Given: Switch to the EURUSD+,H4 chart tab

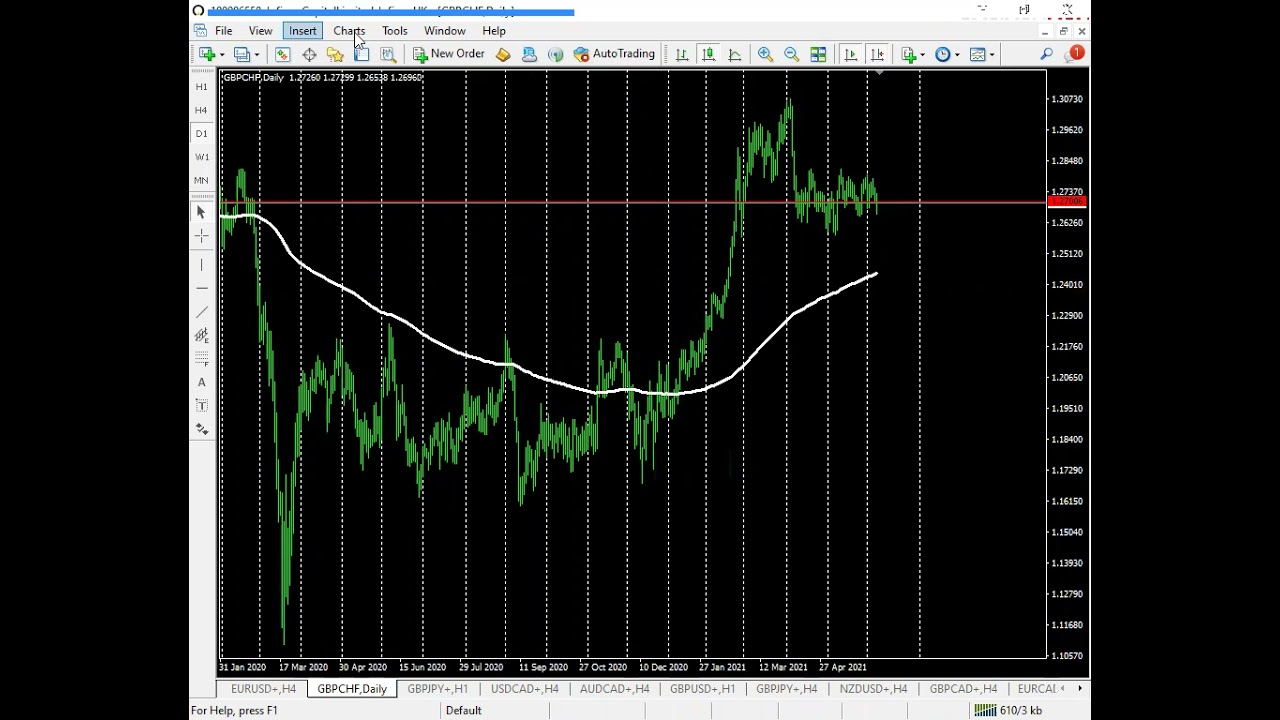Looking at the screenshot, I should 263,689.
